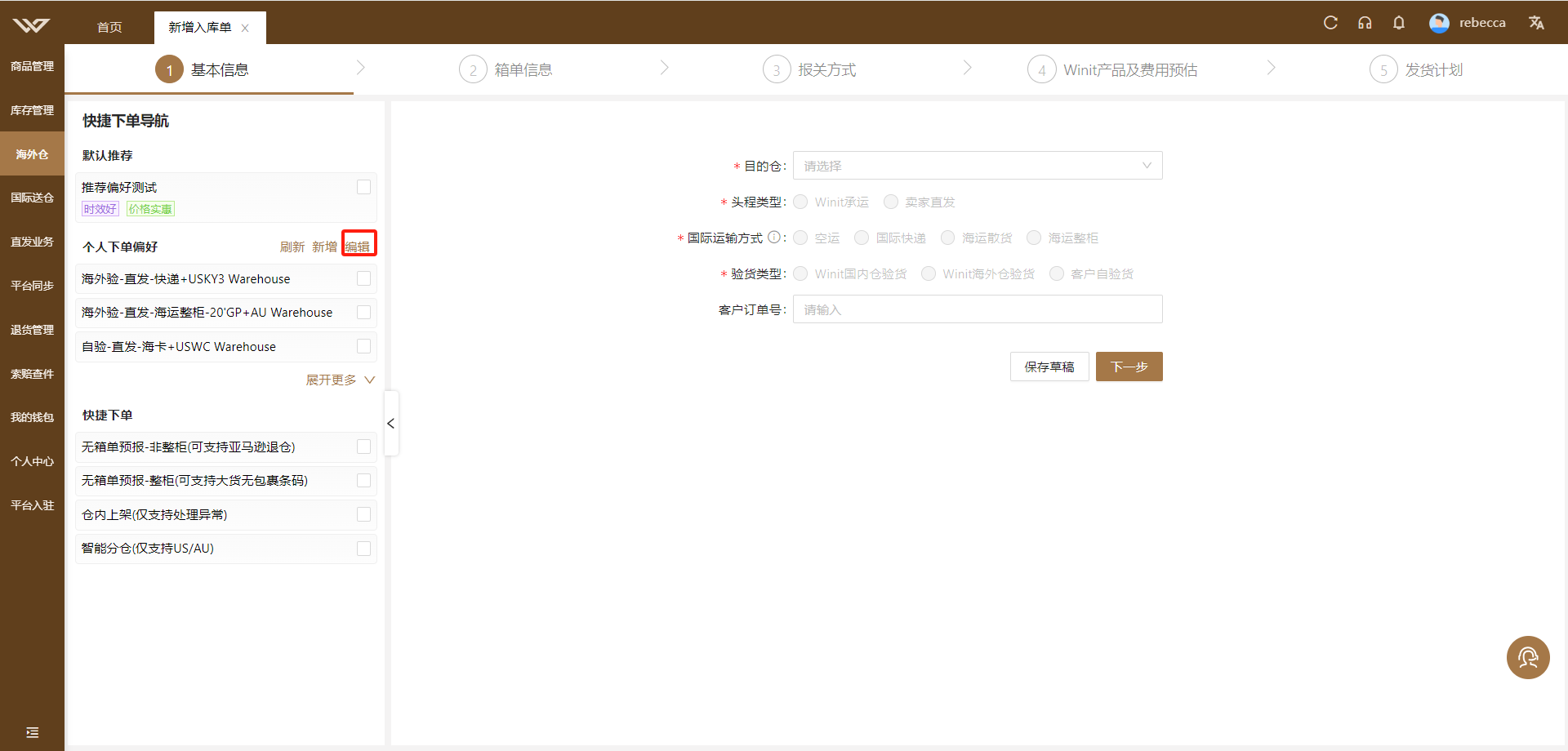Click chevron after 箱单信息 step

point(665,68)
